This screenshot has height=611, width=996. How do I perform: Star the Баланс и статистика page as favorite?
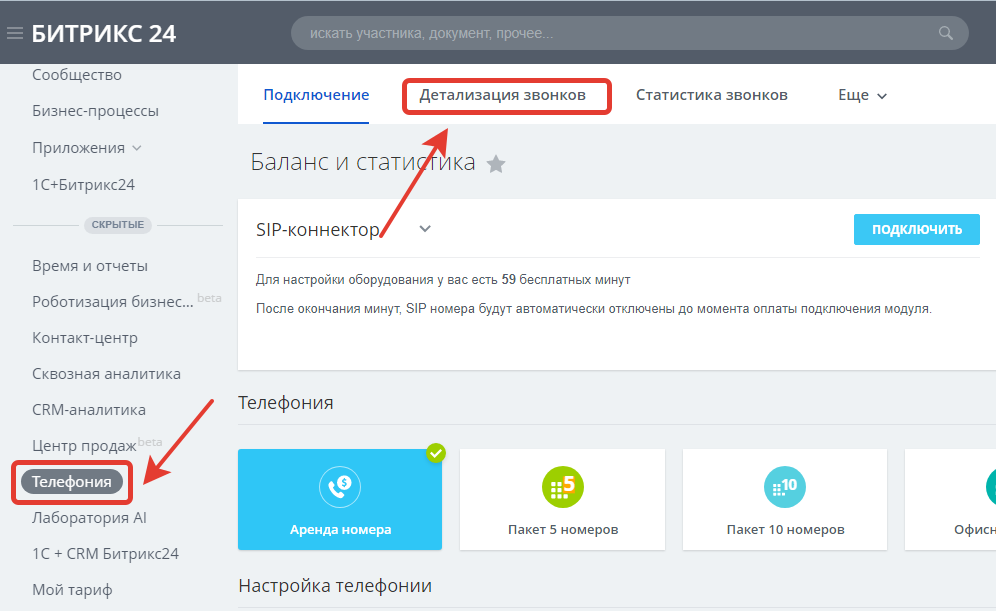tap(496, 164)
